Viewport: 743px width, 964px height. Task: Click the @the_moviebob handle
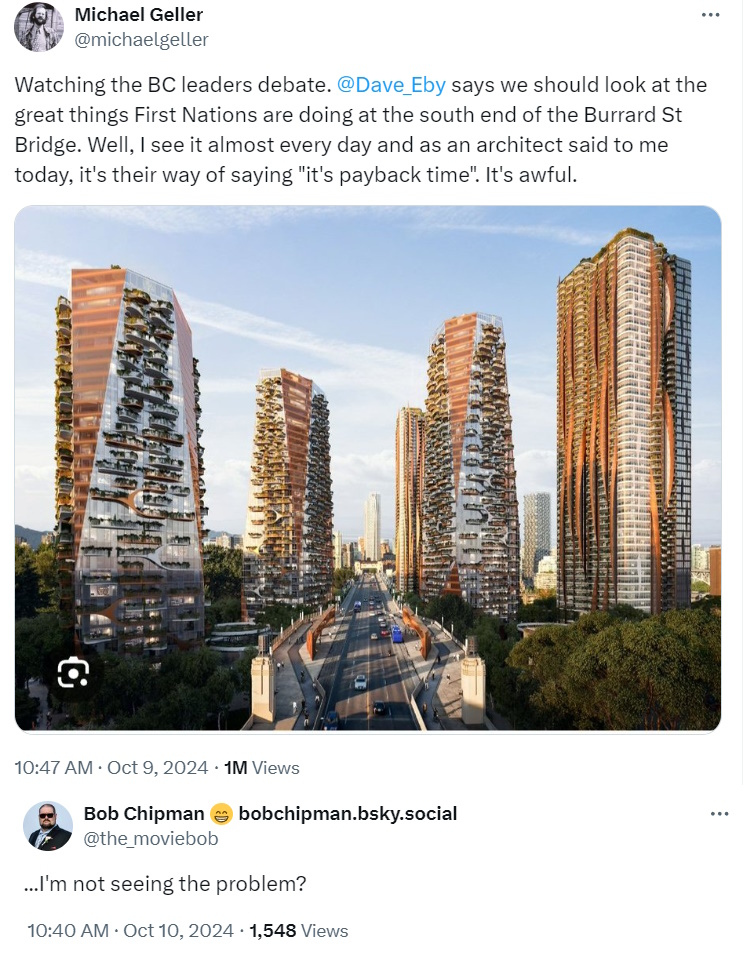click(151, 839)
